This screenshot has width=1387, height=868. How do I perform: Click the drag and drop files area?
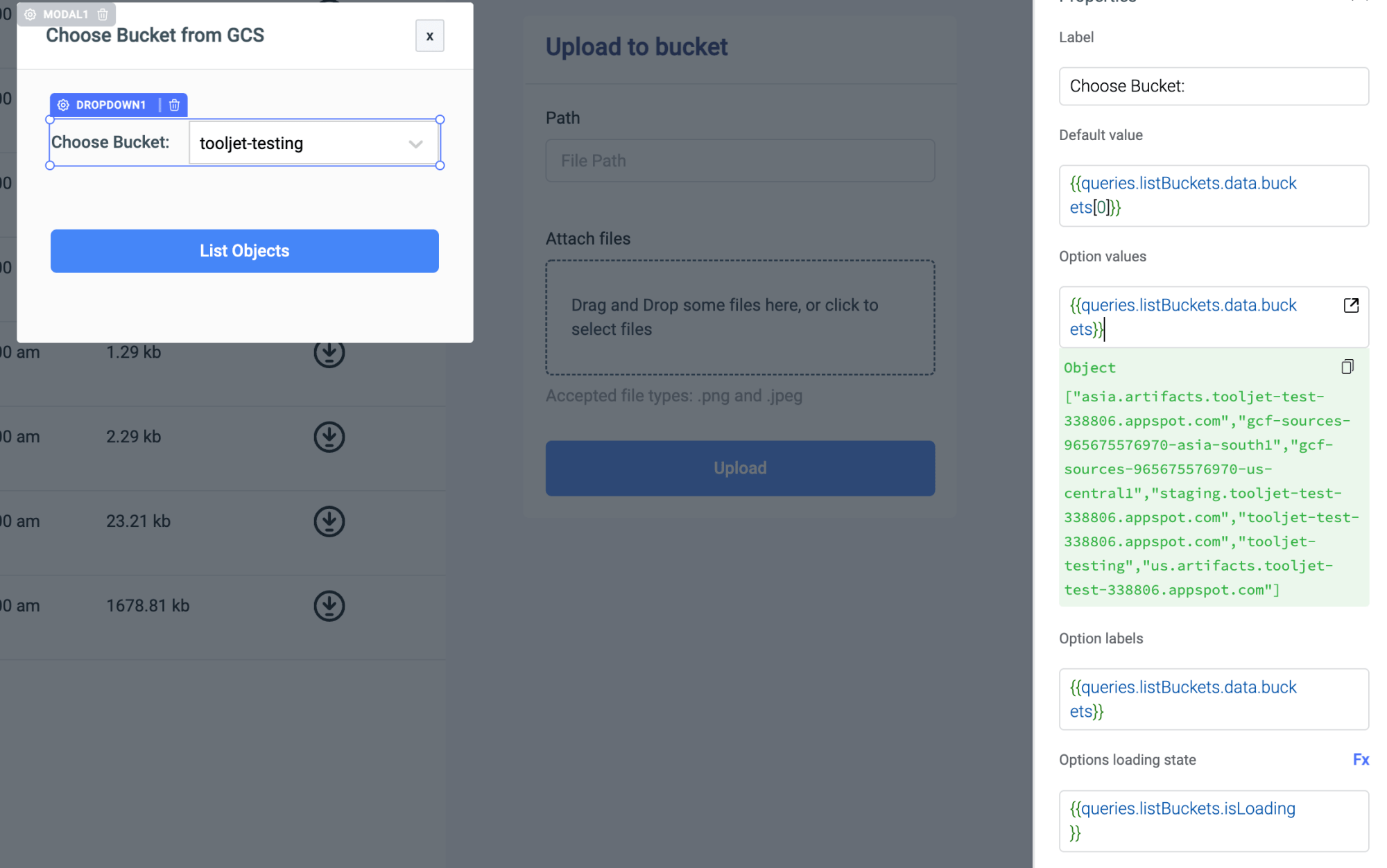click(x=739, y=318)
